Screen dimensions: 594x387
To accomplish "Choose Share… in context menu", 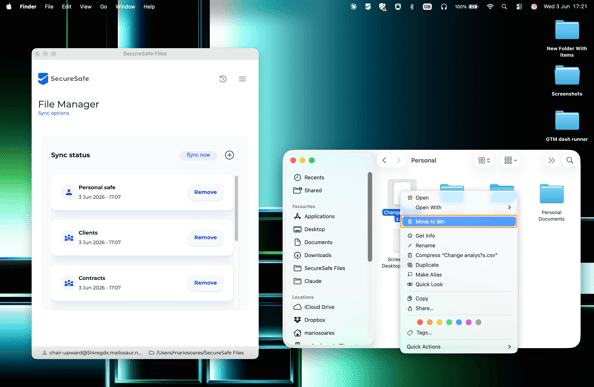I will pos(459,308).
